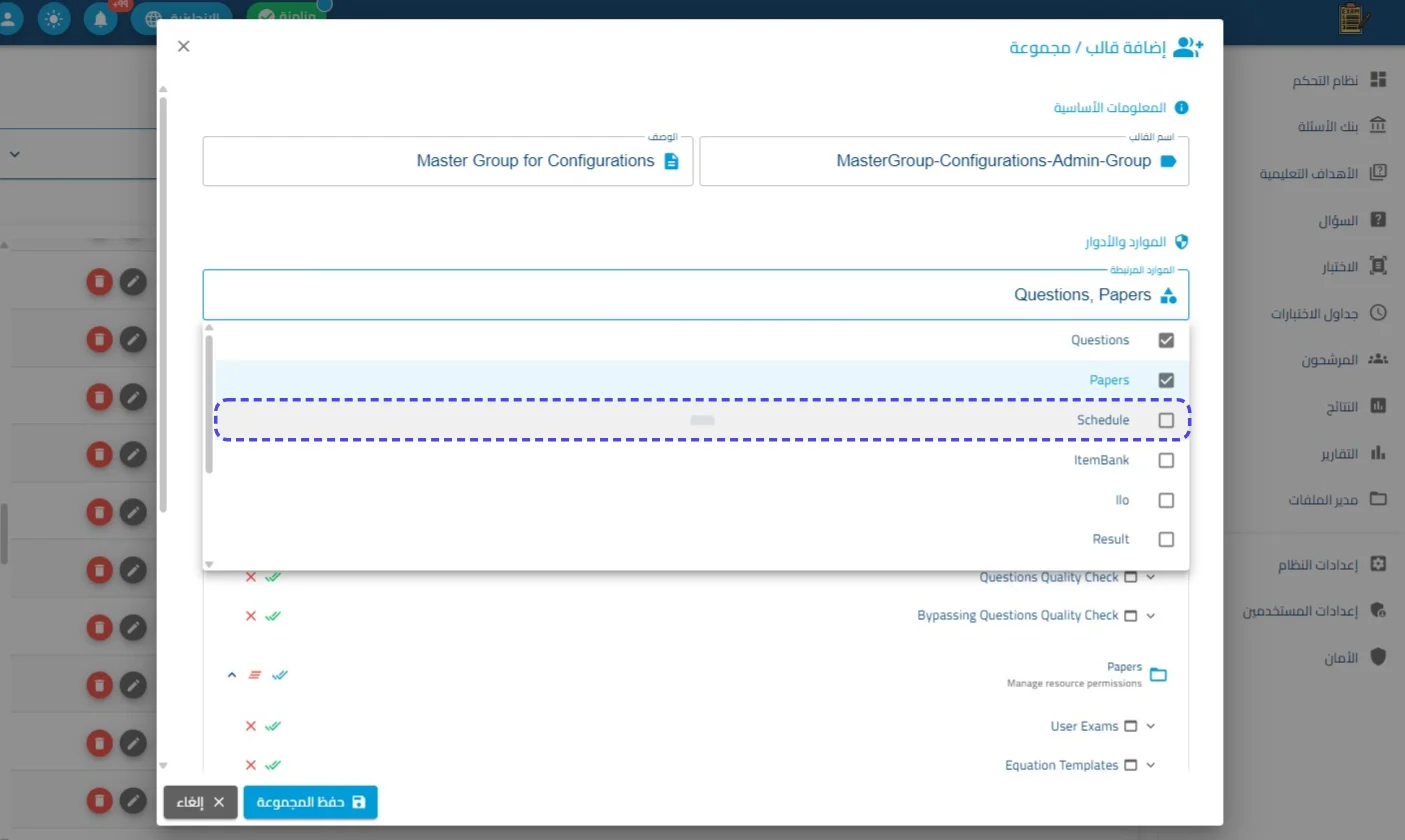
Task: Open the user profile icon in the top bar
Action: tap(8, 19)
